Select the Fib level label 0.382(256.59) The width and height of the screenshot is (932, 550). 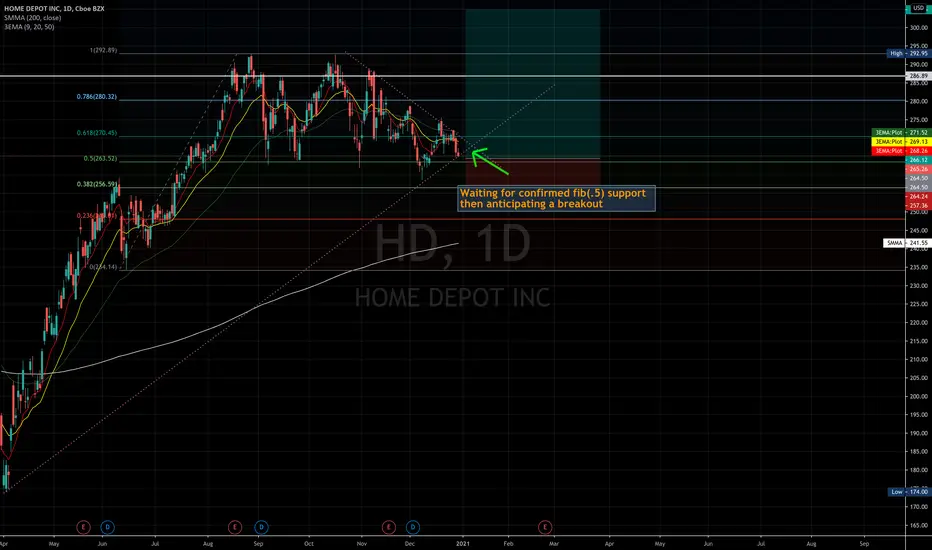pos(96,184)
